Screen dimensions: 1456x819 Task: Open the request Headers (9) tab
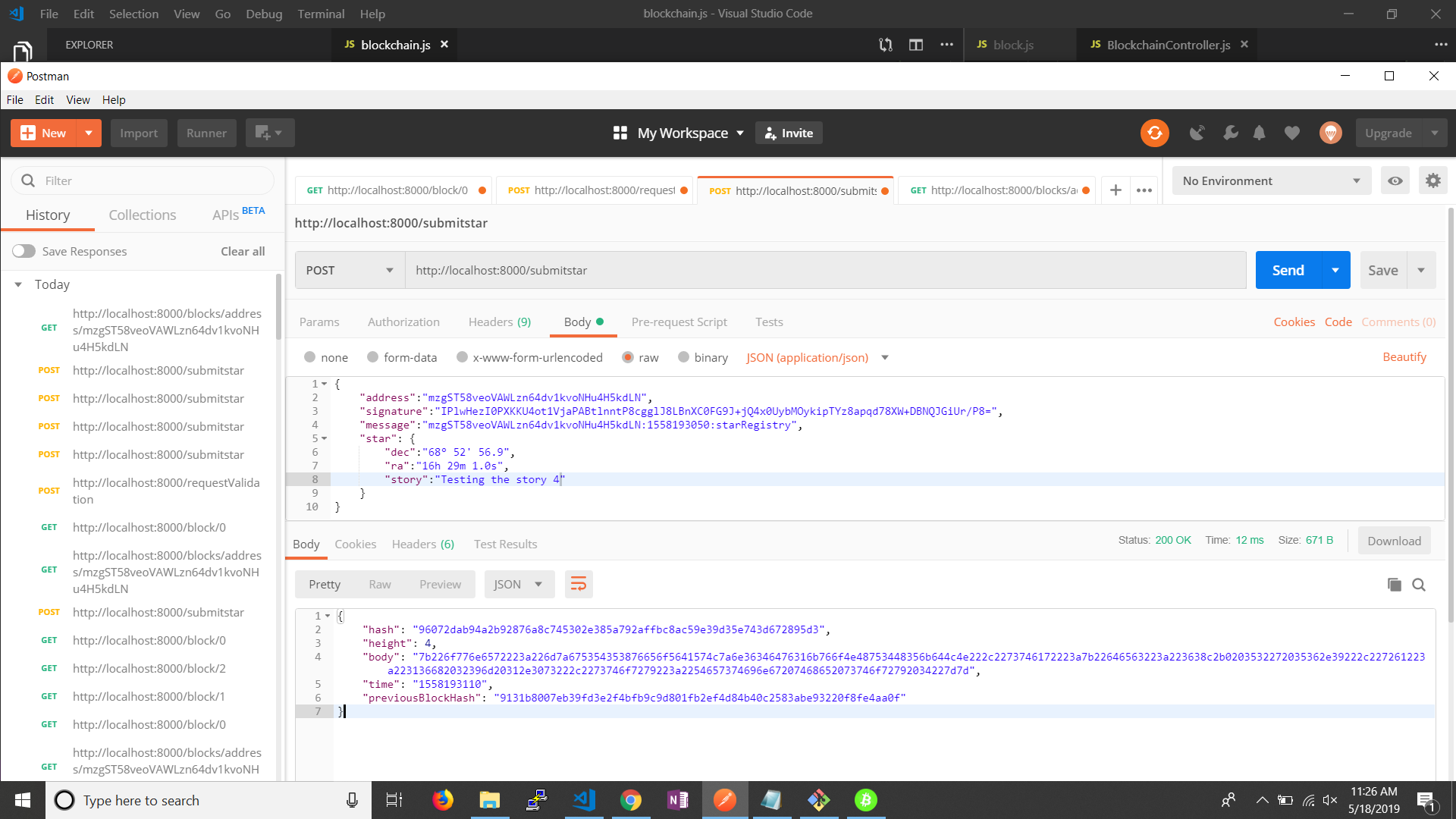499,322
